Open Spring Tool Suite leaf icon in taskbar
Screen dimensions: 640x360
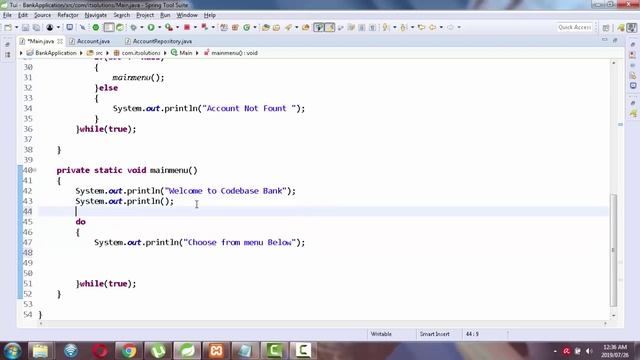(187, 351)
